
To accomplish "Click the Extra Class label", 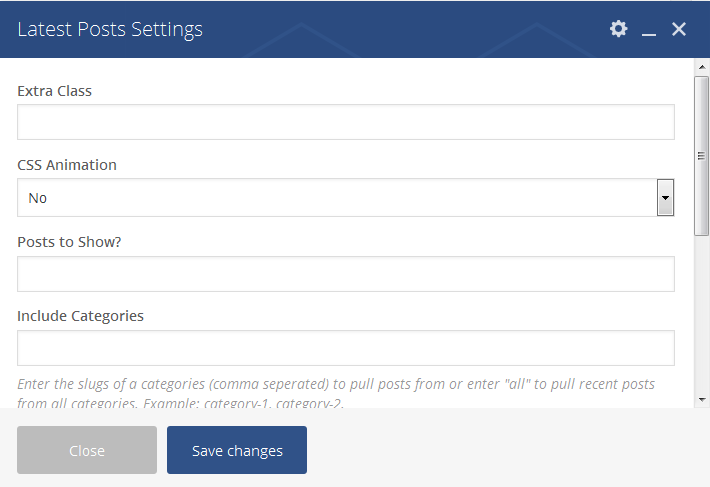I will (55, 91).
